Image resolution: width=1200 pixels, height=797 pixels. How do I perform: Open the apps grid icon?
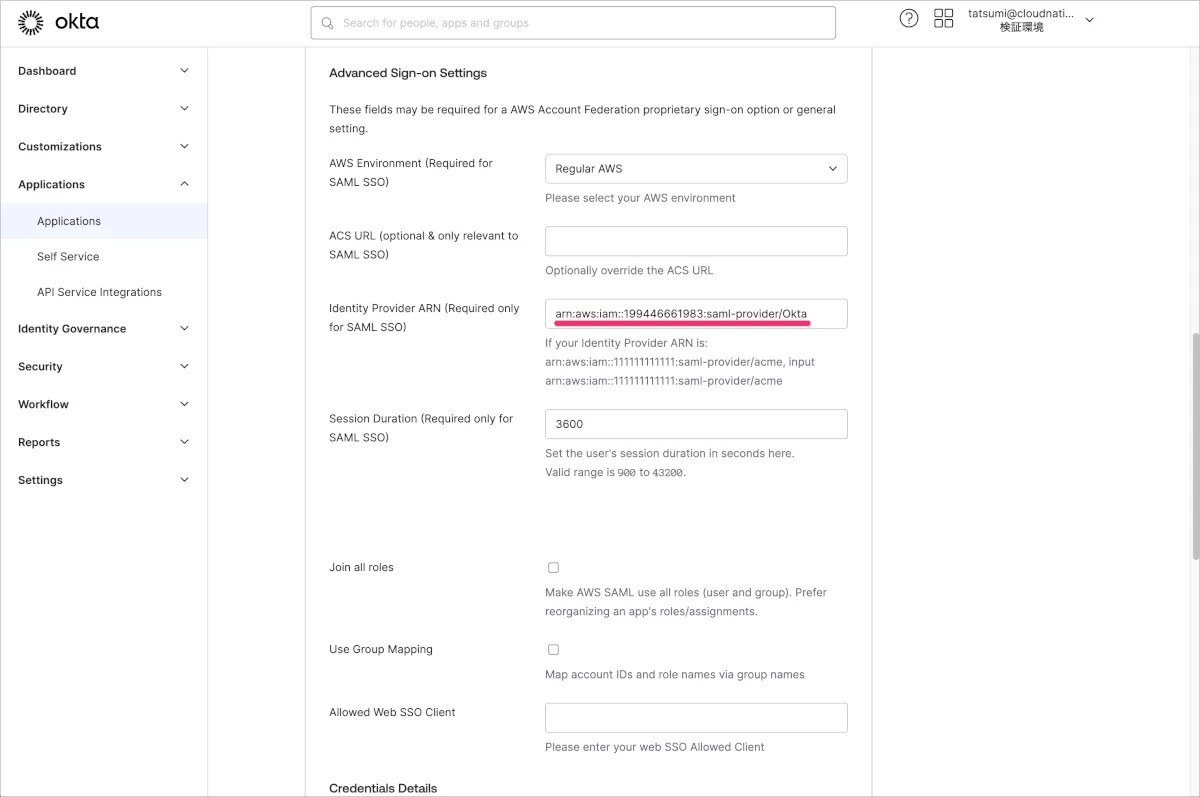point(943,18)
